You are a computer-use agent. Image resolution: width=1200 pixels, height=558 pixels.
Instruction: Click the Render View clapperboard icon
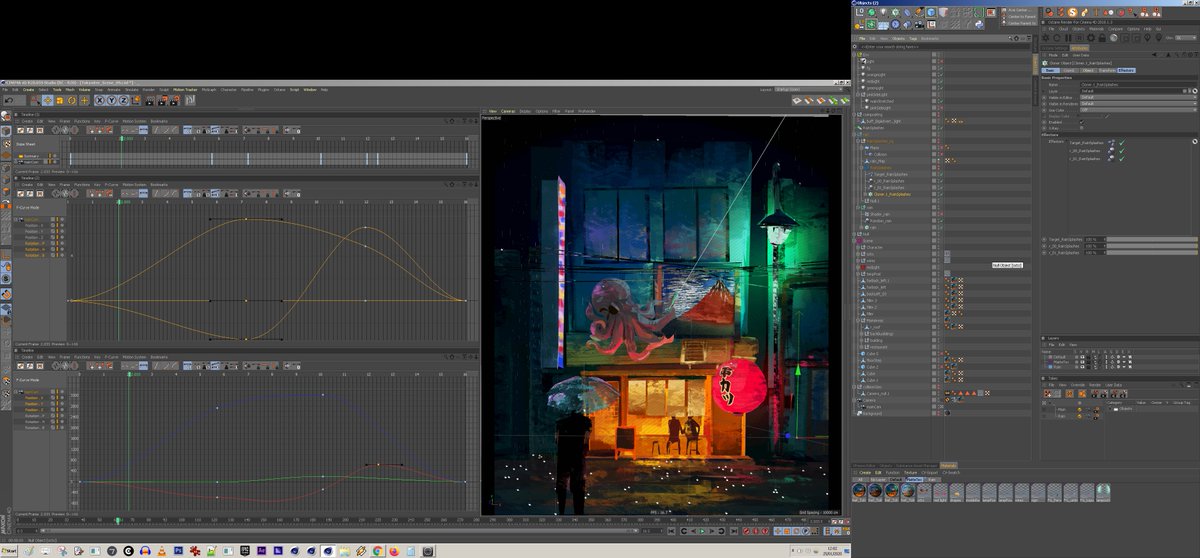[150, 101]
